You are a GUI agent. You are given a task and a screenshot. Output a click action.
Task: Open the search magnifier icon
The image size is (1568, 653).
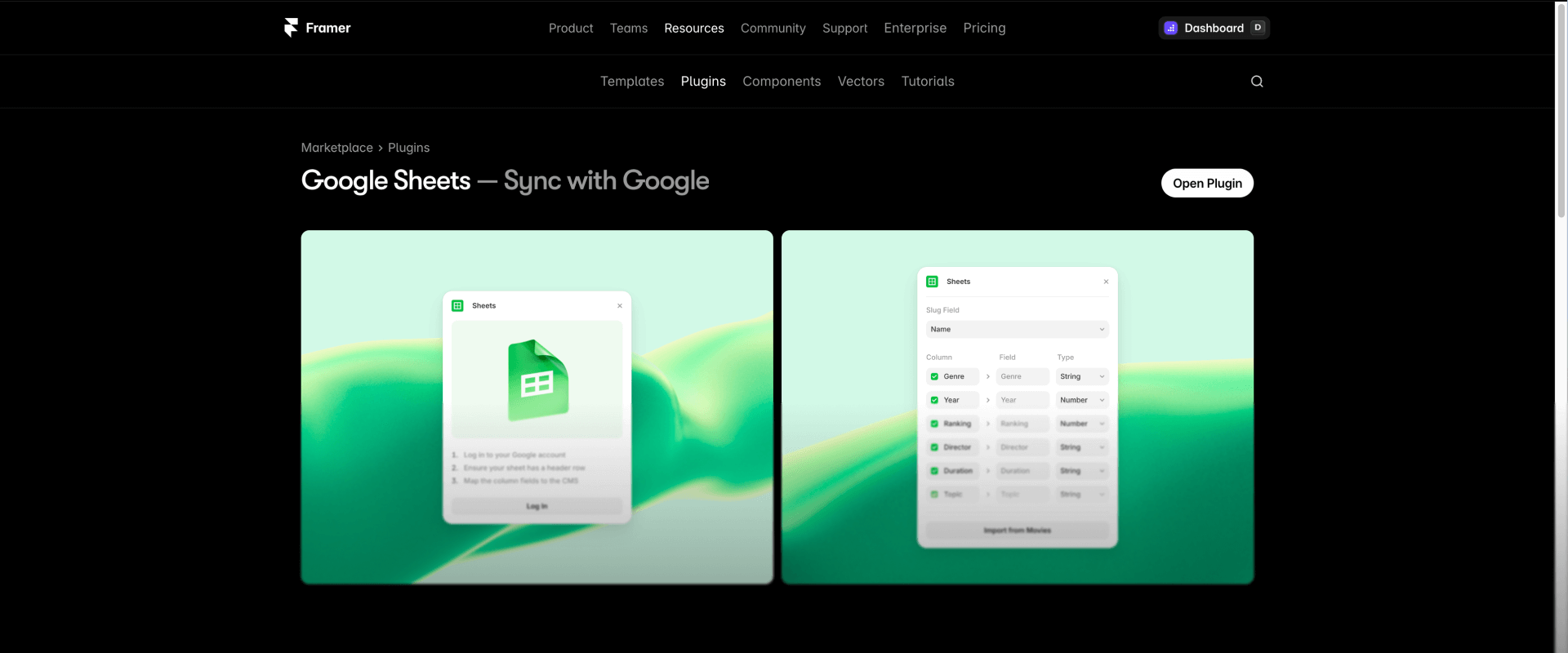pos(1257,82)
